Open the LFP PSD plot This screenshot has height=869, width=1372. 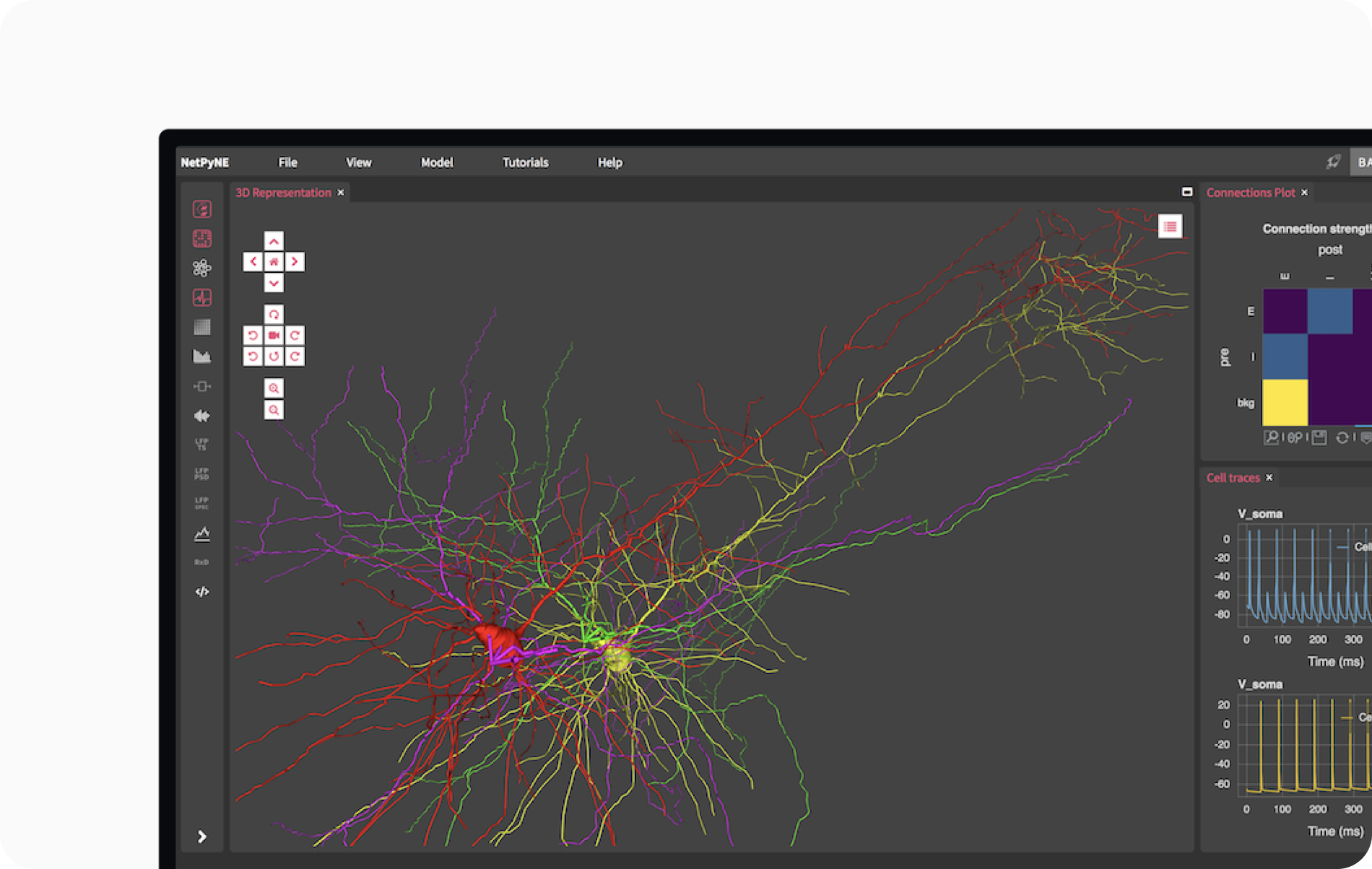point(202,474)
